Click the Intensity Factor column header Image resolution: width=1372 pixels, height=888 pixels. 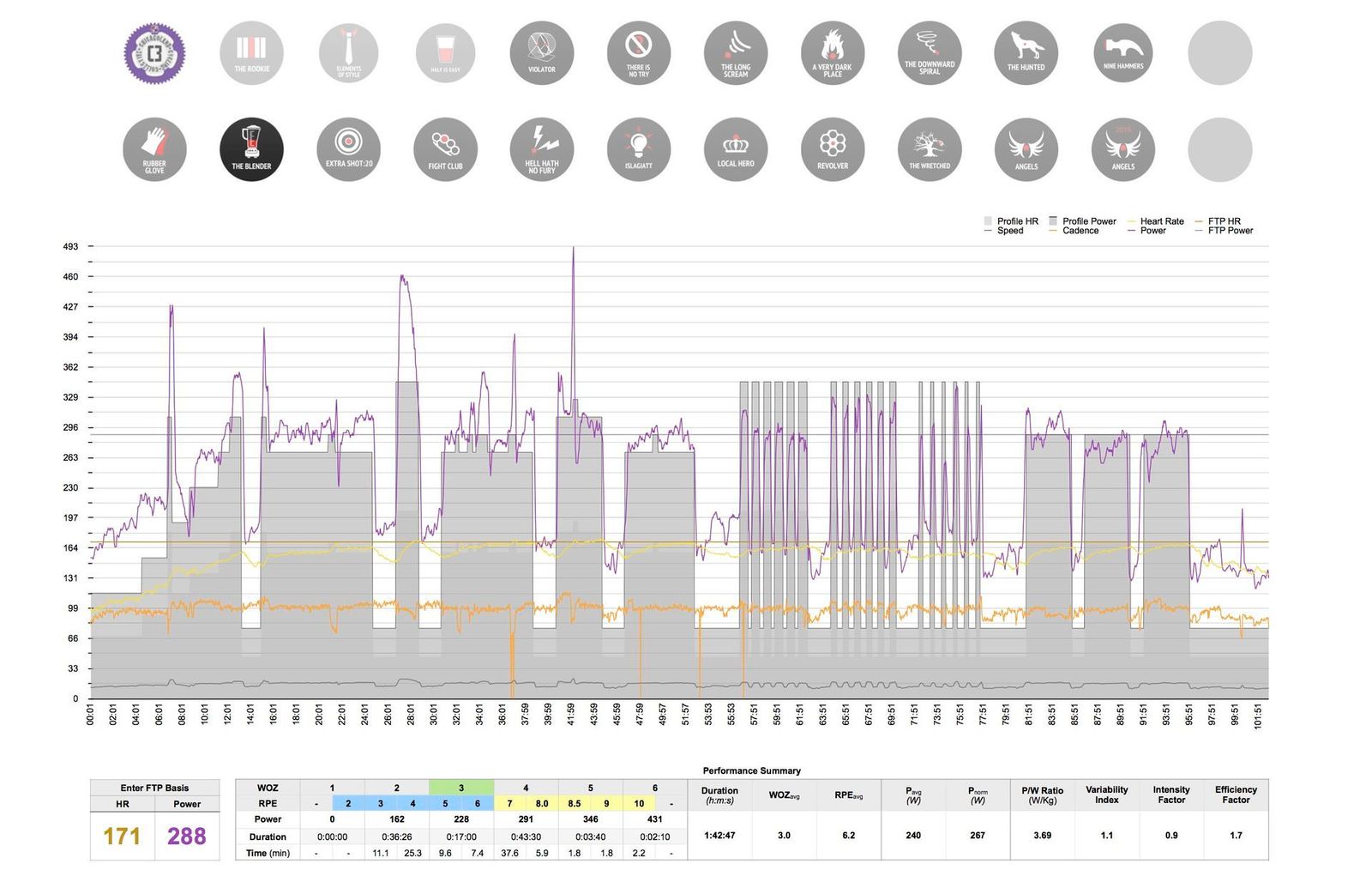coord(1170,794)
